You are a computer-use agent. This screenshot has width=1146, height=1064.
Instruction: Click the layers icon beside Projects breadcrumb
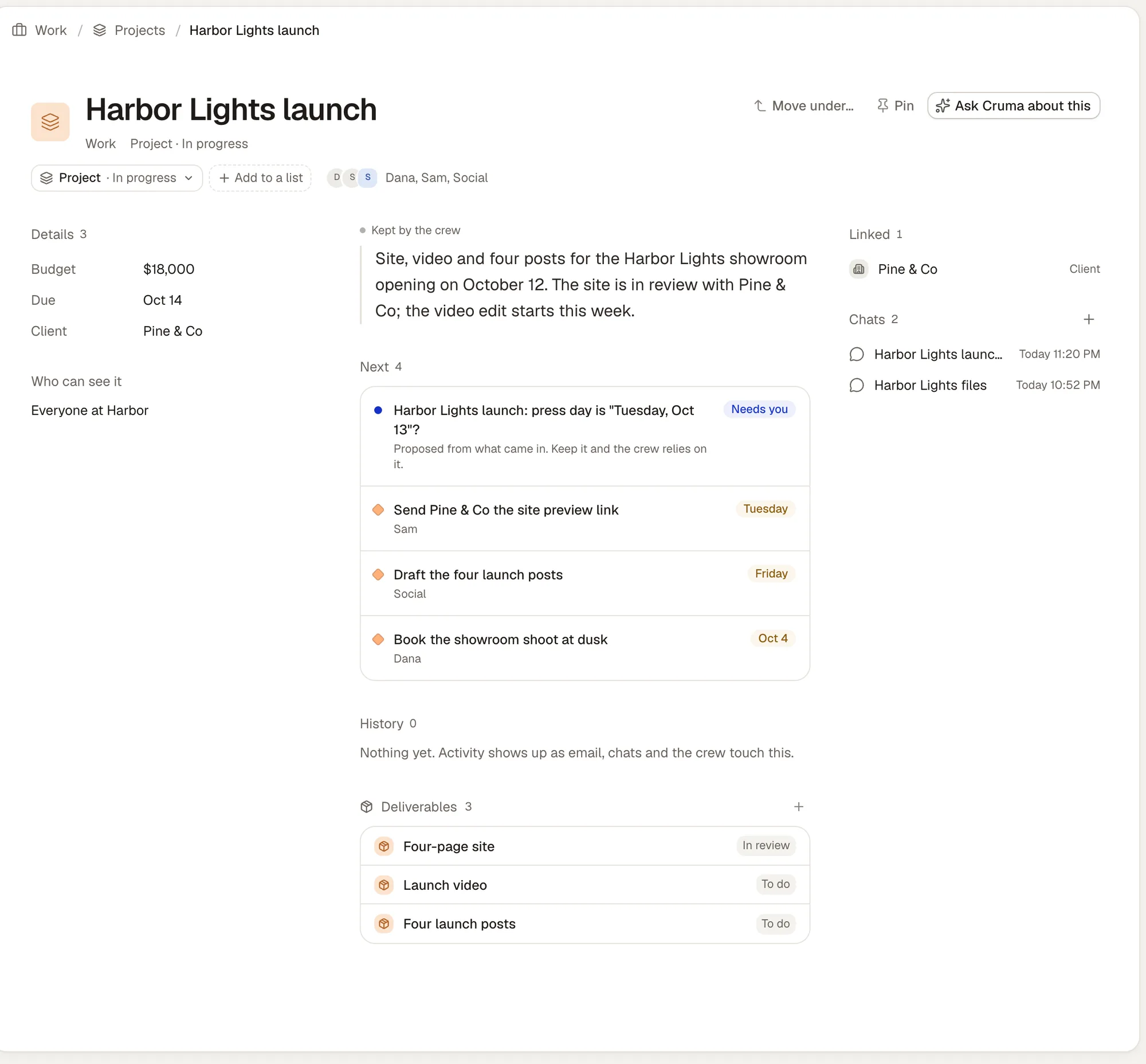(x=100, y=30)
